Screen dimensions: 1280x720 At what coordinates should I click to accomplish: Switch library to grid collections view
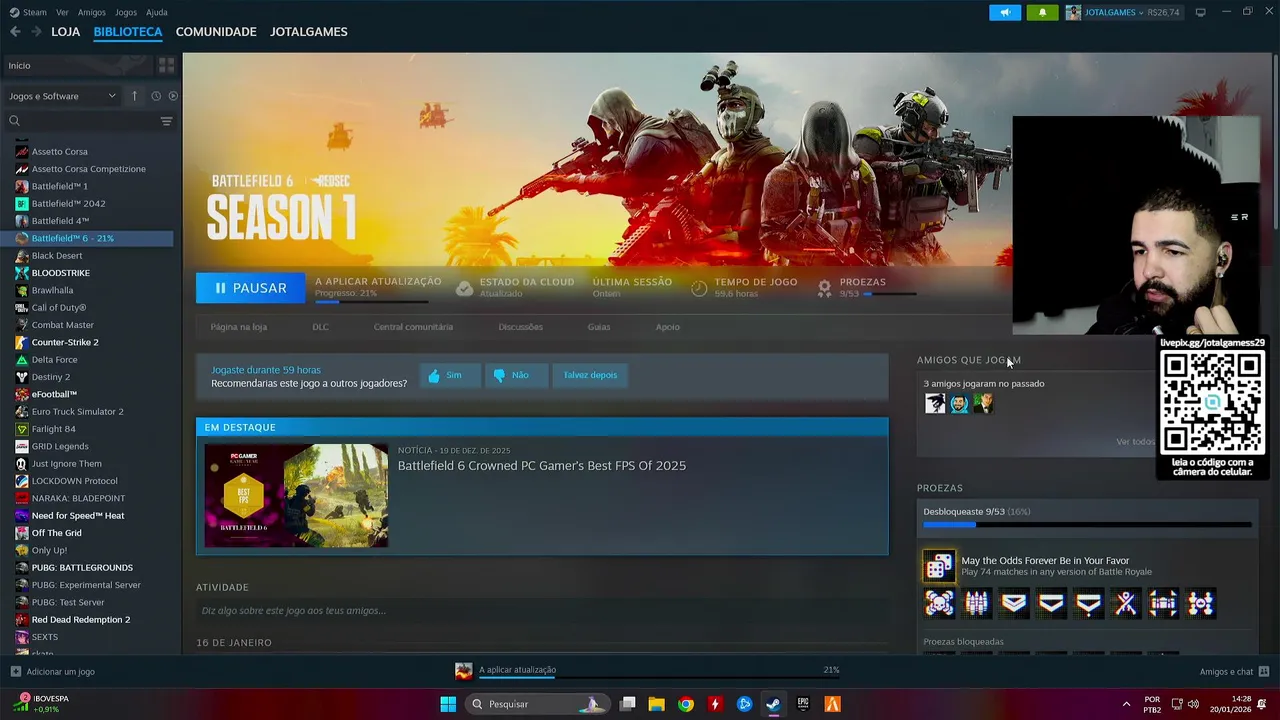(x=166, y=65)
